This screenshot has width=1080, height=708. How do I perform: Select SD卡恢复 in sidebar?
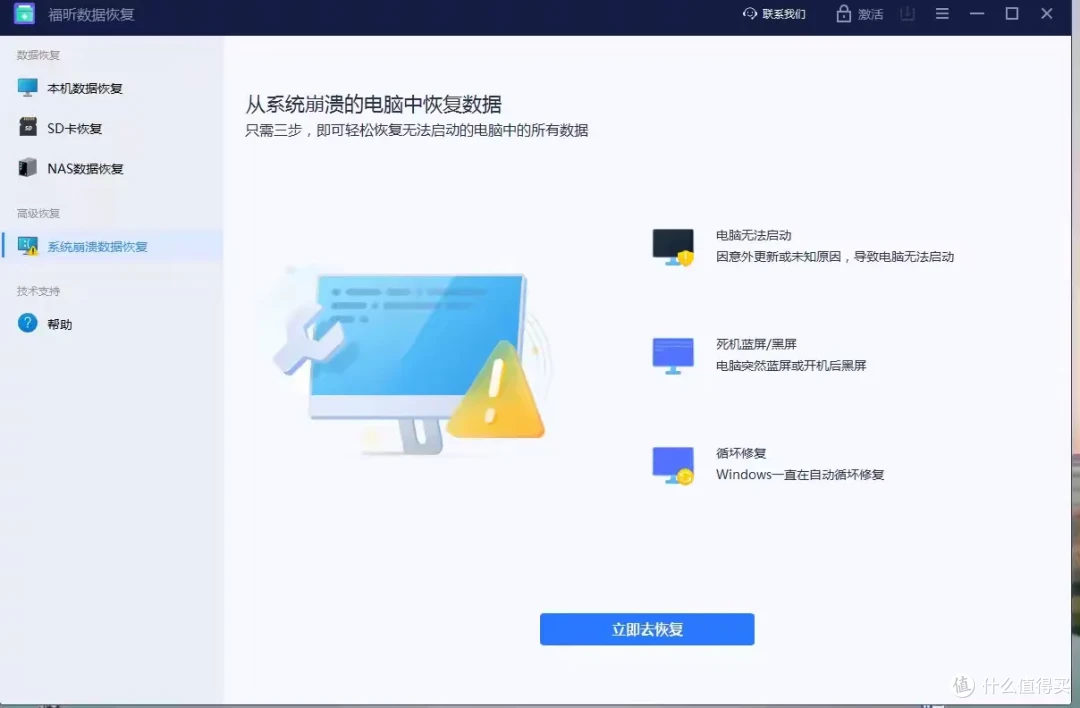pos(112,128)
